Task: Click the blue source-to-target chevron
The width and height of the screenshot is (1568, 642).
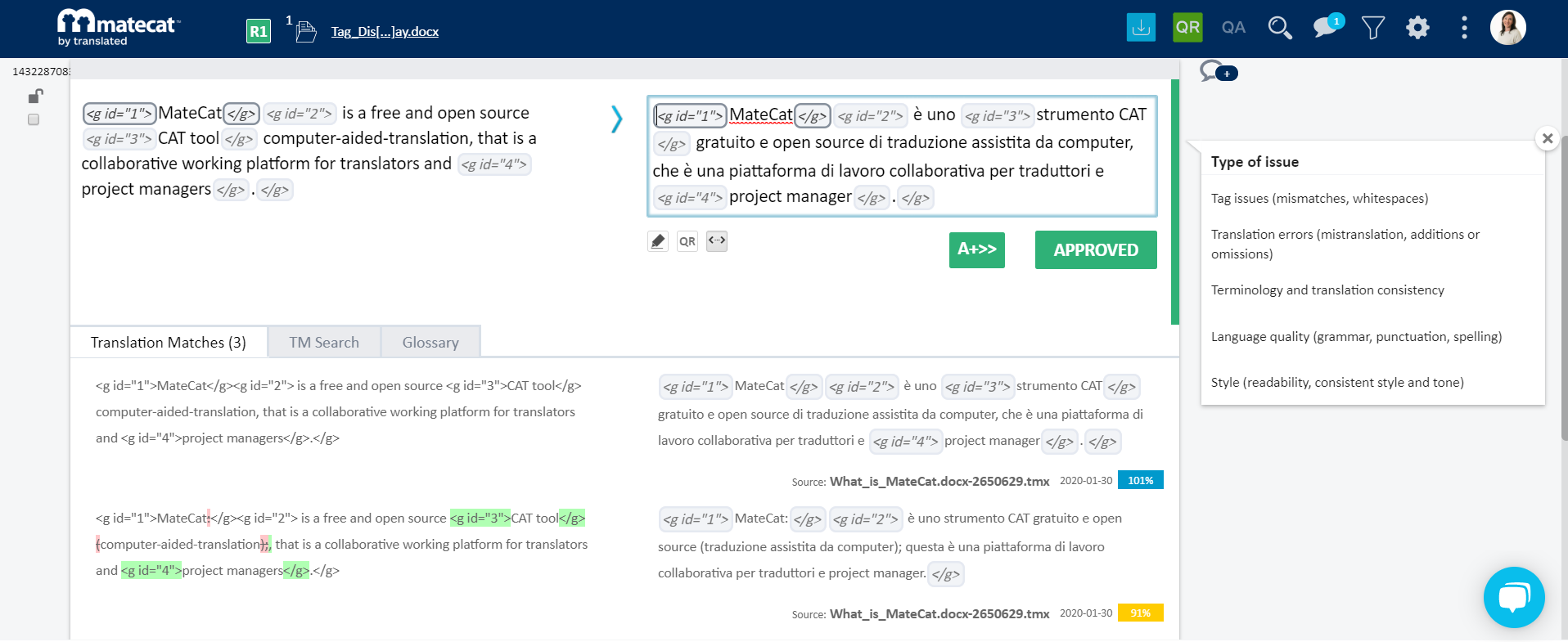Action: [616, 119]
